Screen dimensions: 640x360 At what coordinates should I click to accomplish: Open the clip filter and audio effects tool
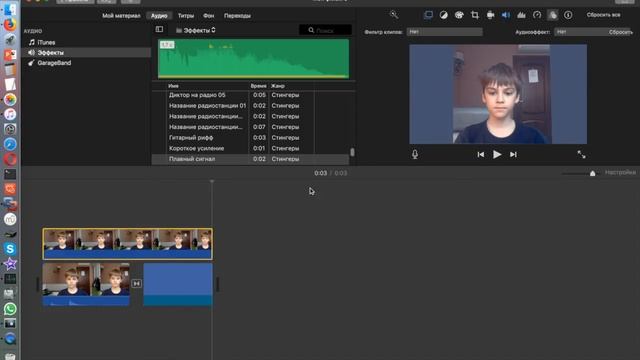click(552, 15)
